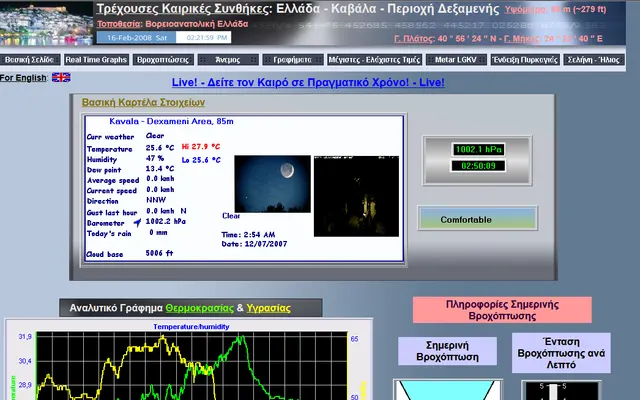The height and width of the screenshot is (400, 640).
Task: Click the dark night webcam image
Action: click(356, 196)
